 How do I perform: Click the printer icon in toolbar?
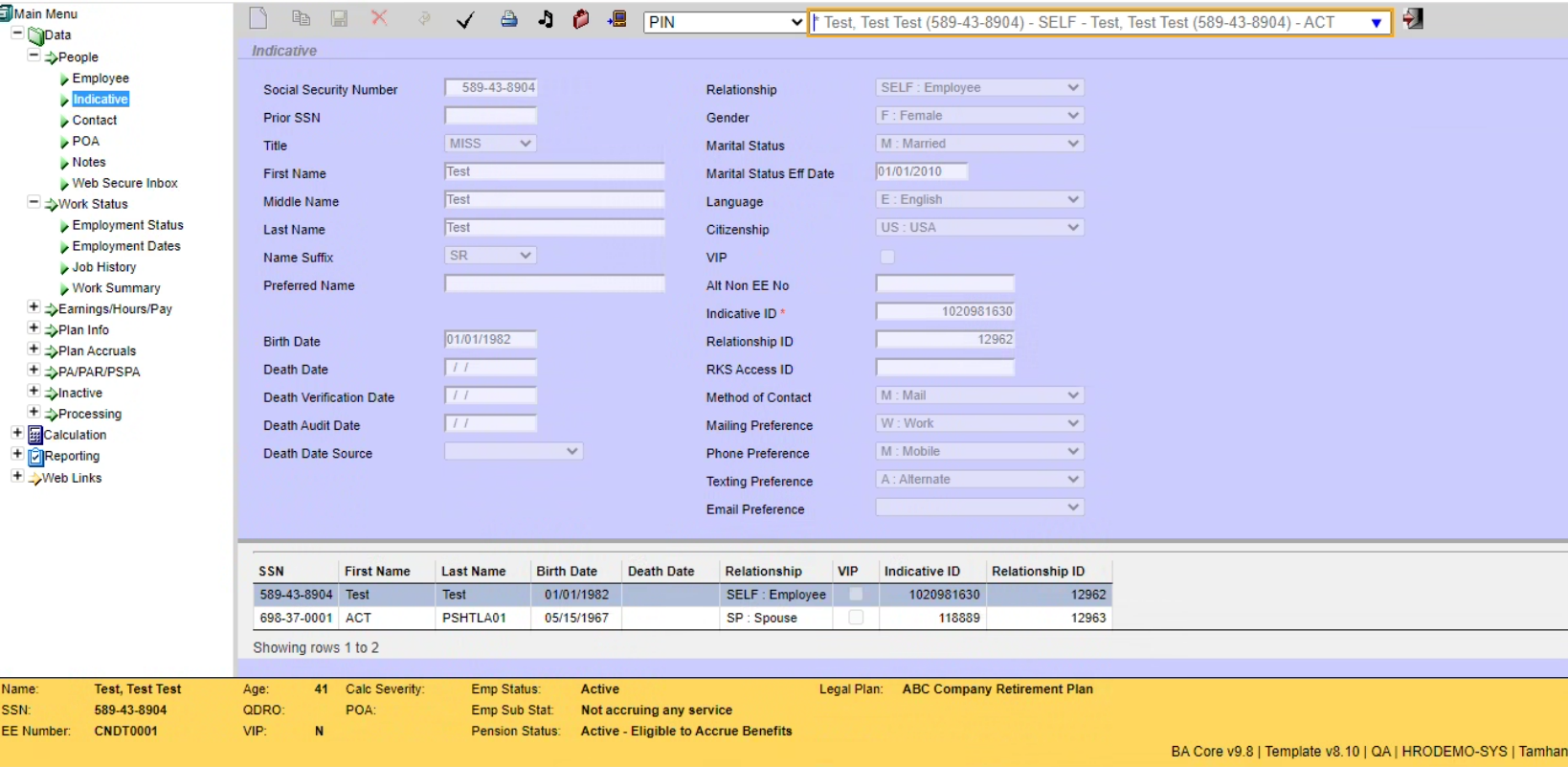(509, 19)
